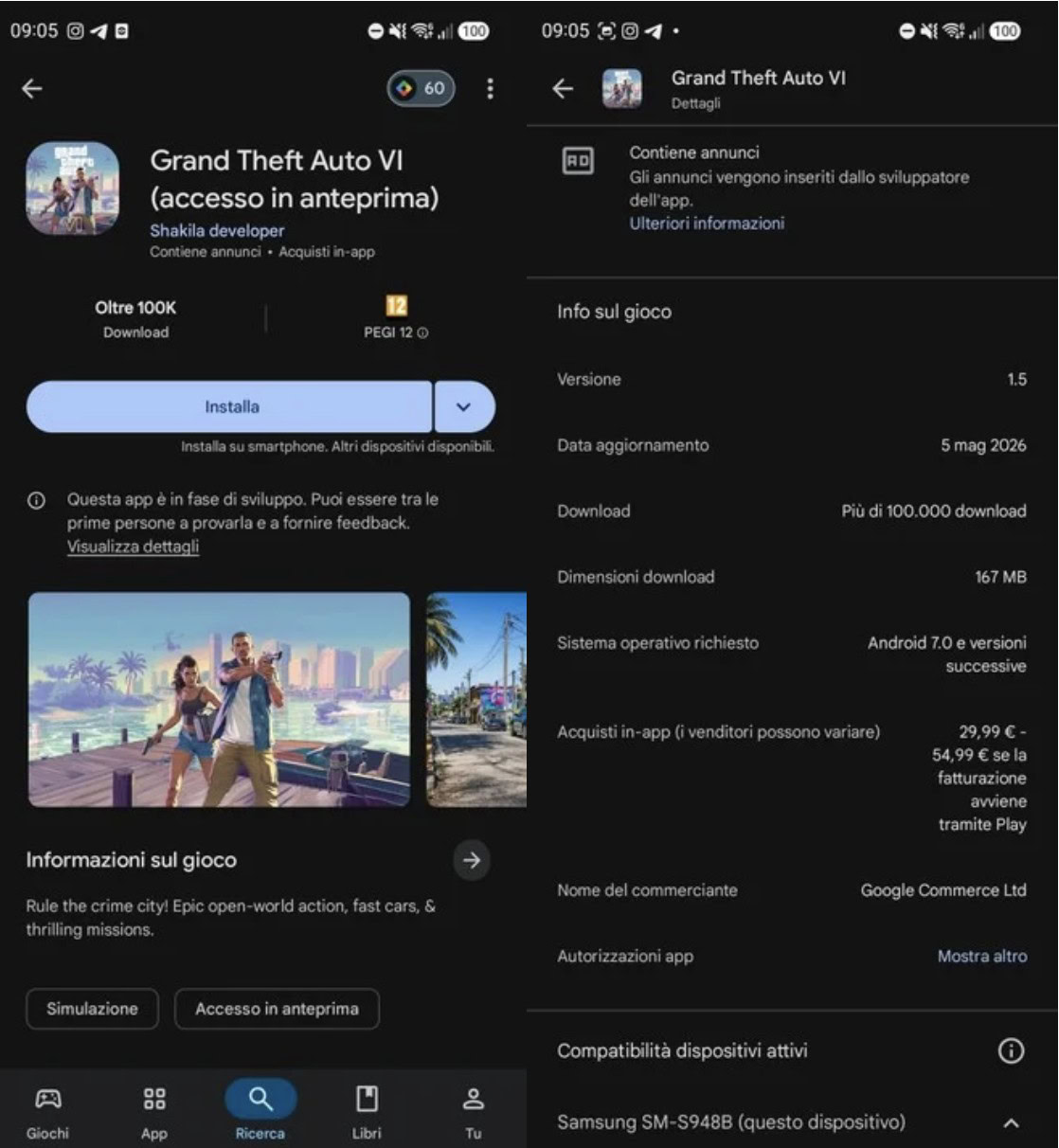Tap the Contiene annunci AD icon
Viewport: 1059px width, 1148px height.
point(578,161)
